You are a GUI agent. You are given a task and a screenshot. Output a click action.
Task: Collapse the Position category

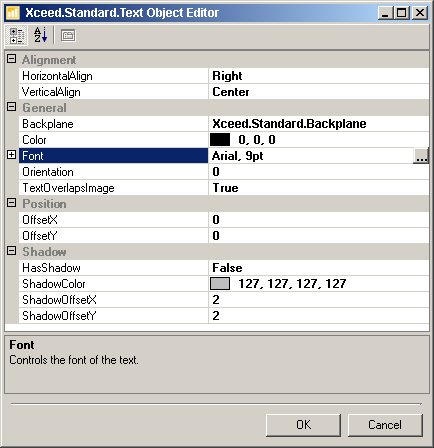point(12,203)
